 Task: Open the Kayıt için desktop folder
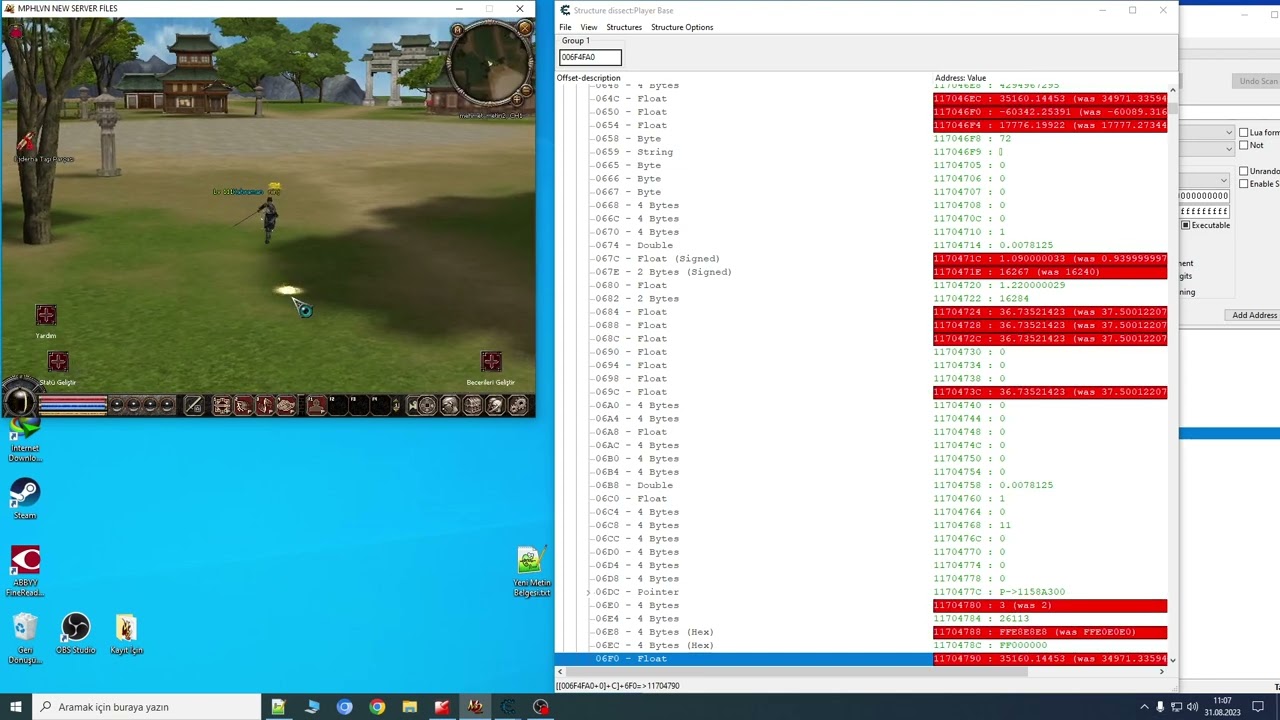[126, 634]
